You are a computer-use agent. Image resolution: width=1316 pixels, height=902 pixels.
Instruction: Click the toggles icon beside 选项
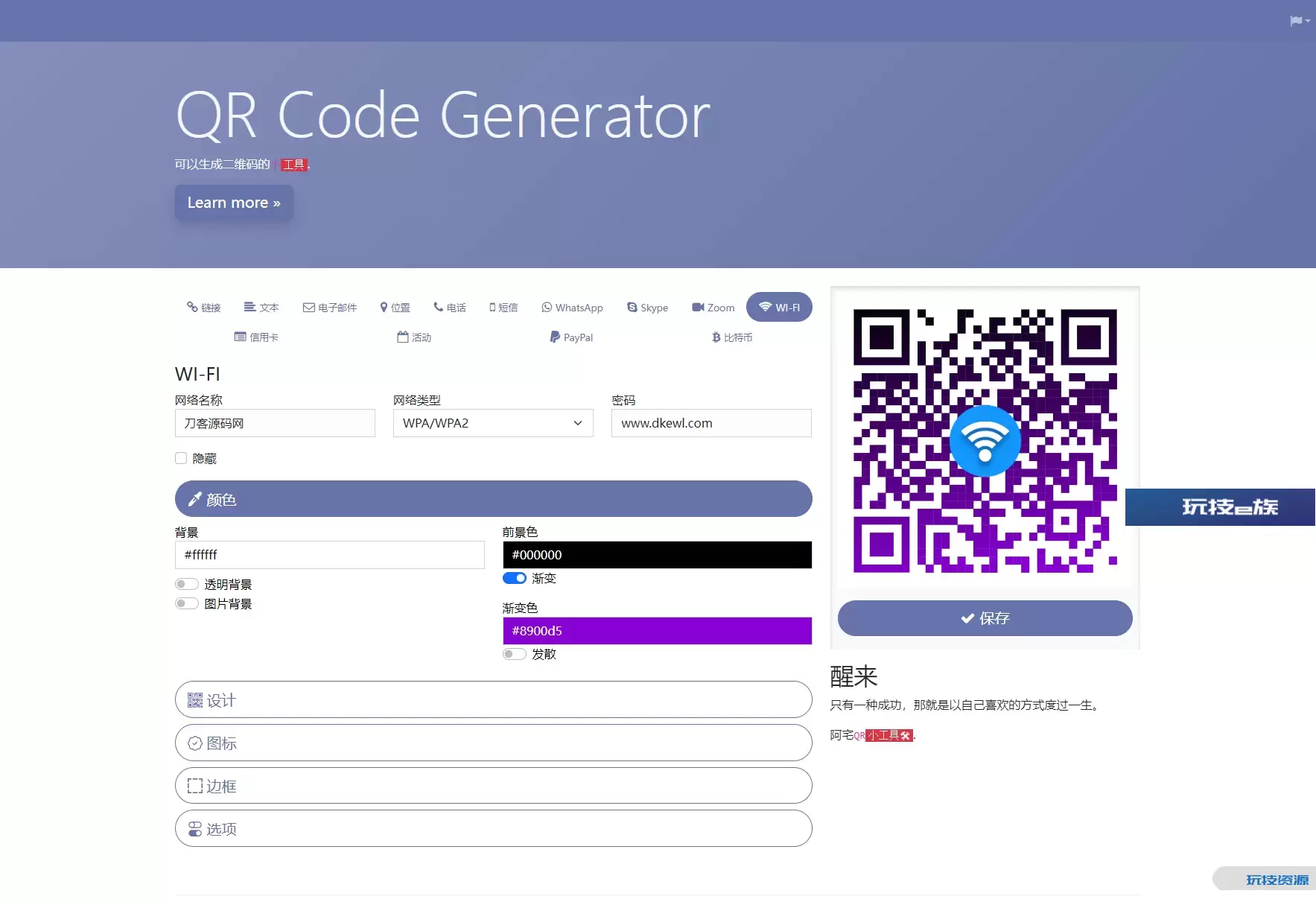[x=195, y=829]
